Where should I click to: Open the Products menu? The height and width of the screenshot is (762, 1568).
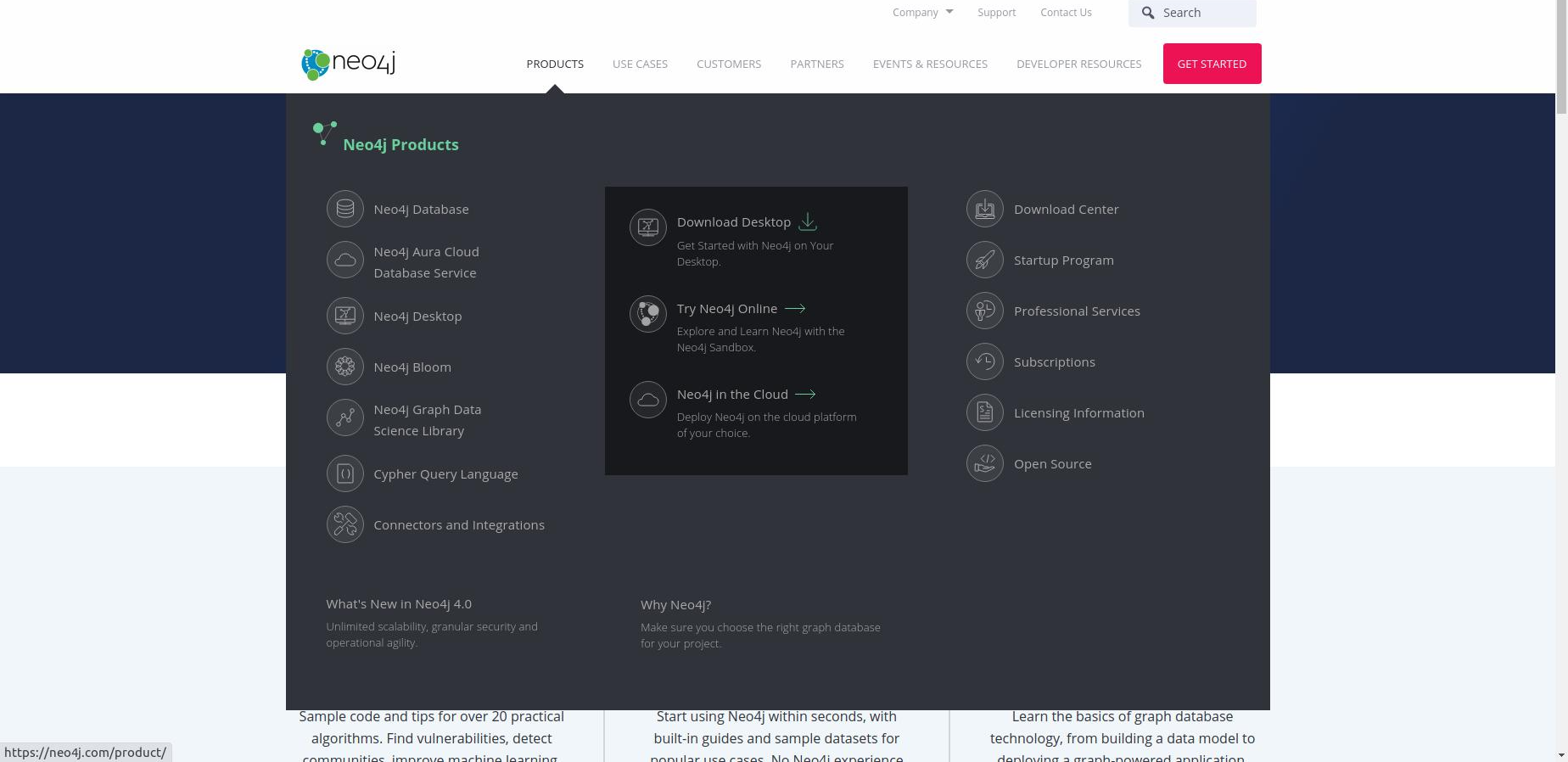[x=555, y=64]
